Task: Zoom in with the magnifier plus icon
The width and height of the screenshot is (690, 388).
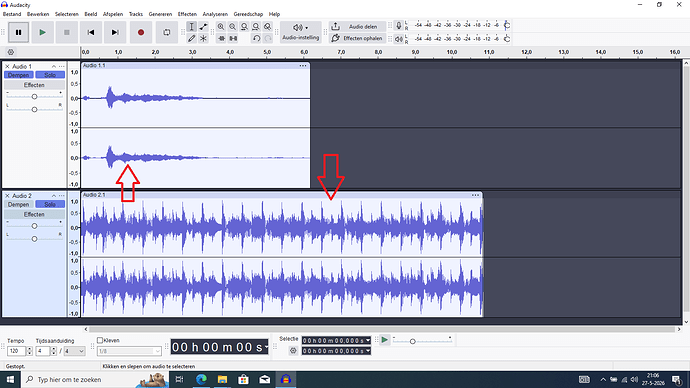Action: coord(221,27)
